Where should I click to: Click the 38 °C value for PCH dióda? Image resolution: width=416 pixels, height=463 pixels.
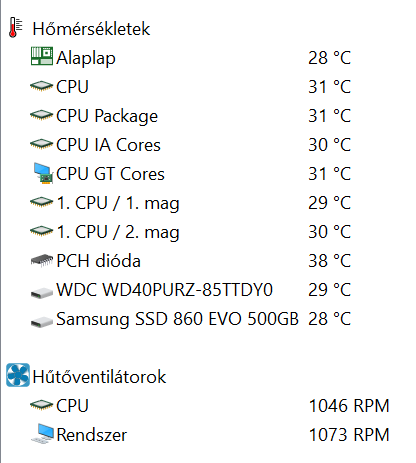329,261
